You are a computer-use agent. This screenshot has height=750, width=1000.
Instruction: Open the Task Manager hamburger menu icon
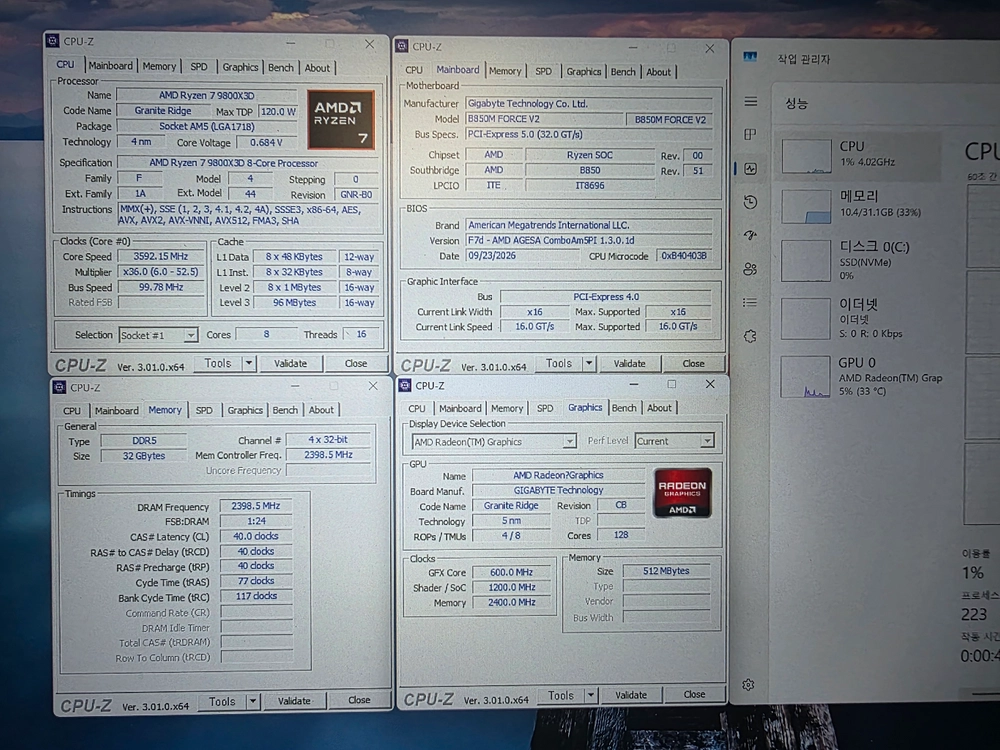point(751,101)
